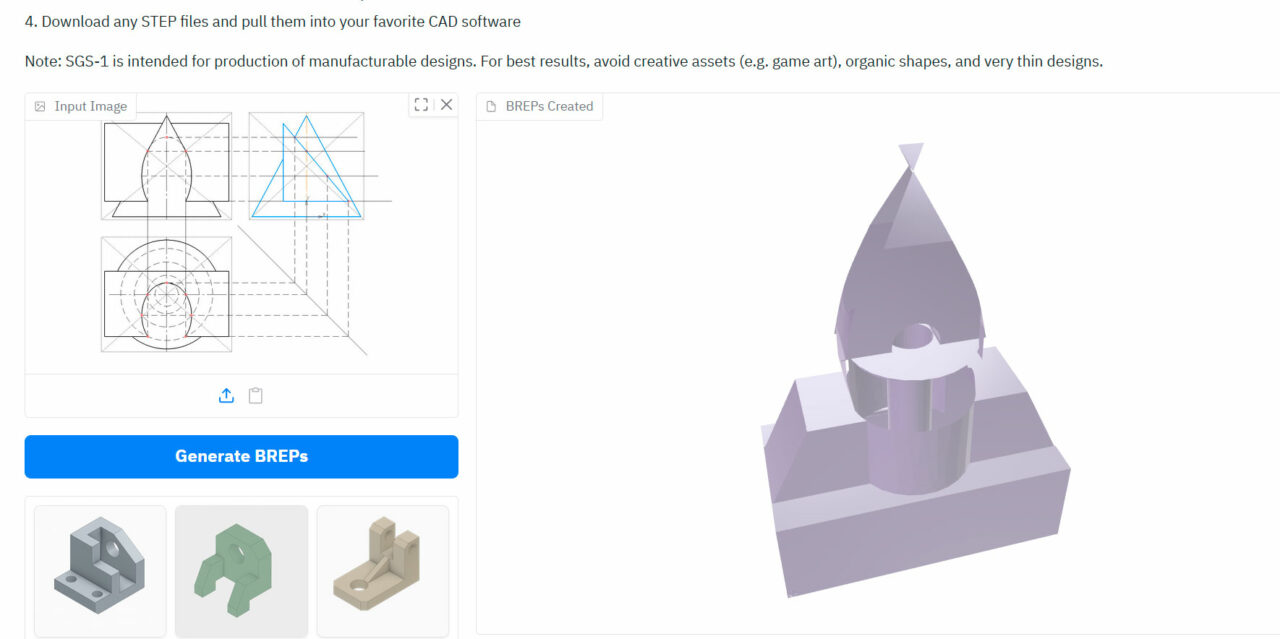Click the bottom circular plan view in drawing

coord(166,294)
